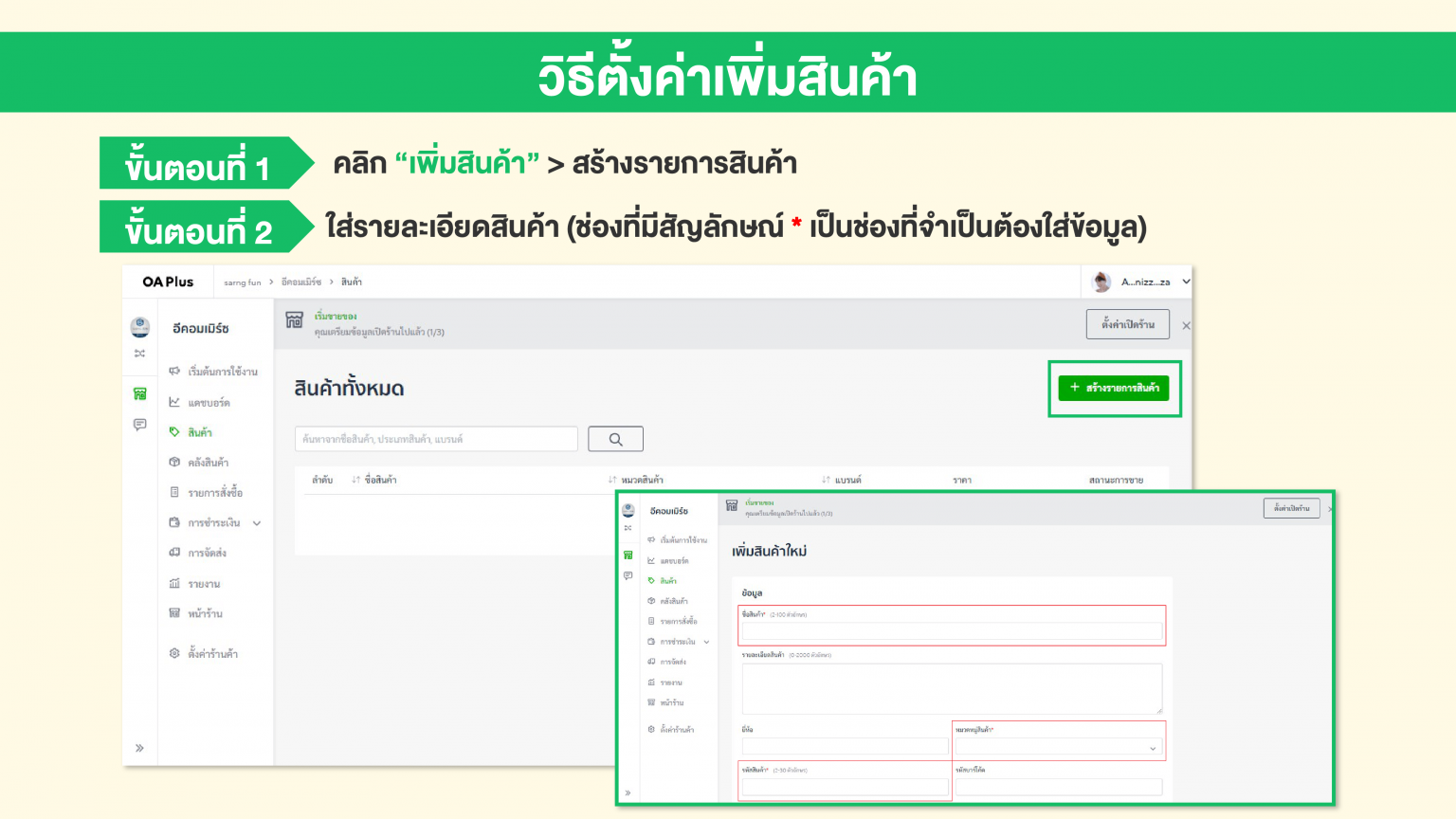Viewport: 1456px width, 819px height.
Task: Click the magnifier search button beside the product search
Action: pos(615,439)
